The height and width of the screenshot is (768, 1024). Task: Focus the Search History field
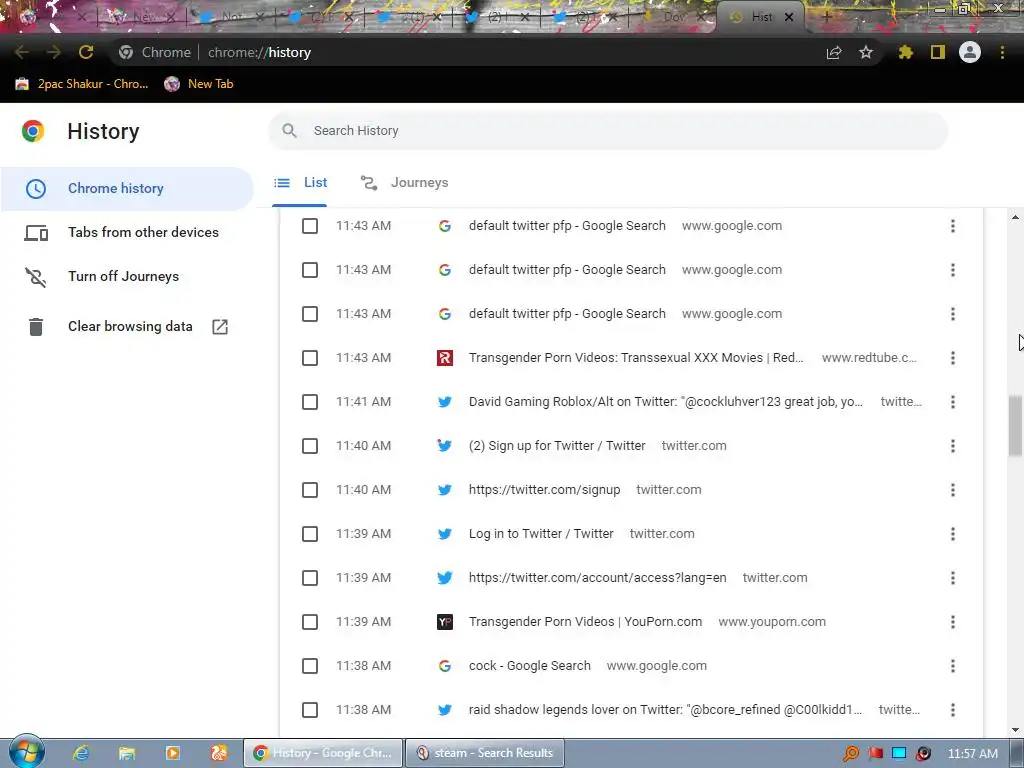[608, 131]
